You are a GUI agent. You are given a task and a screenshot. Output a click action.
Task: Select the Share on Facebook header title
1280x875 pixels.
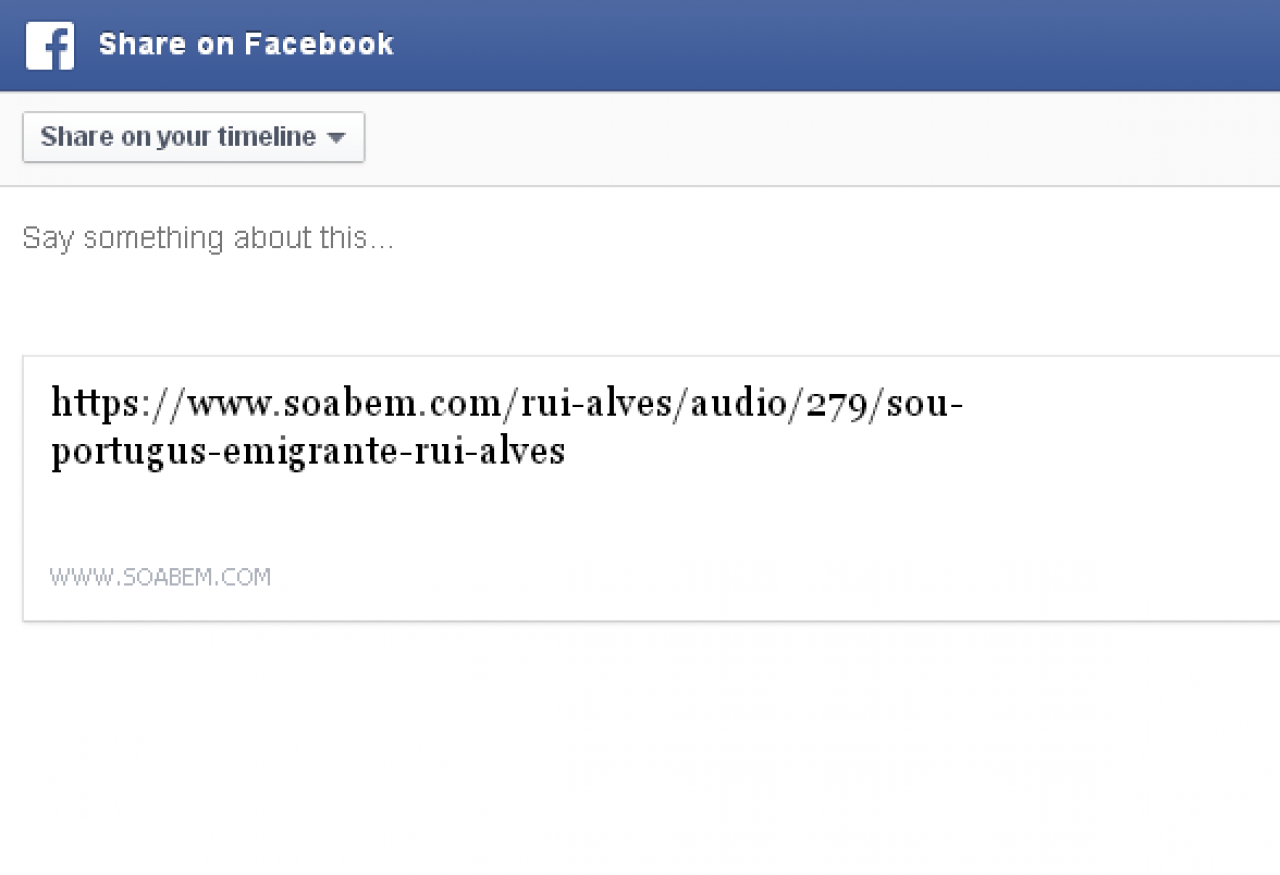pos(246,45)
